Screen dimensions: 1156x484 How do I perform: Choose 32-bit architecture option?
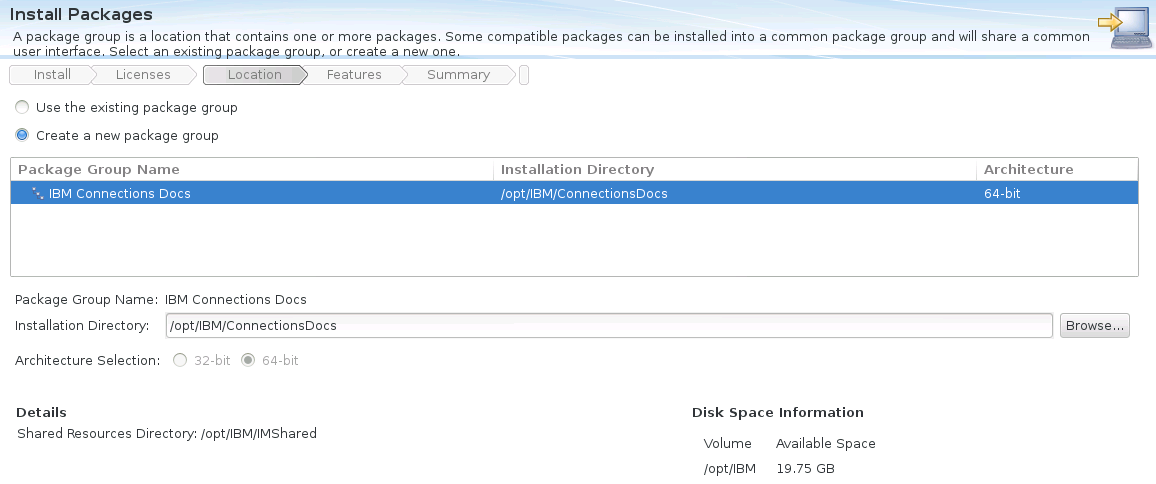pos(180,360)
